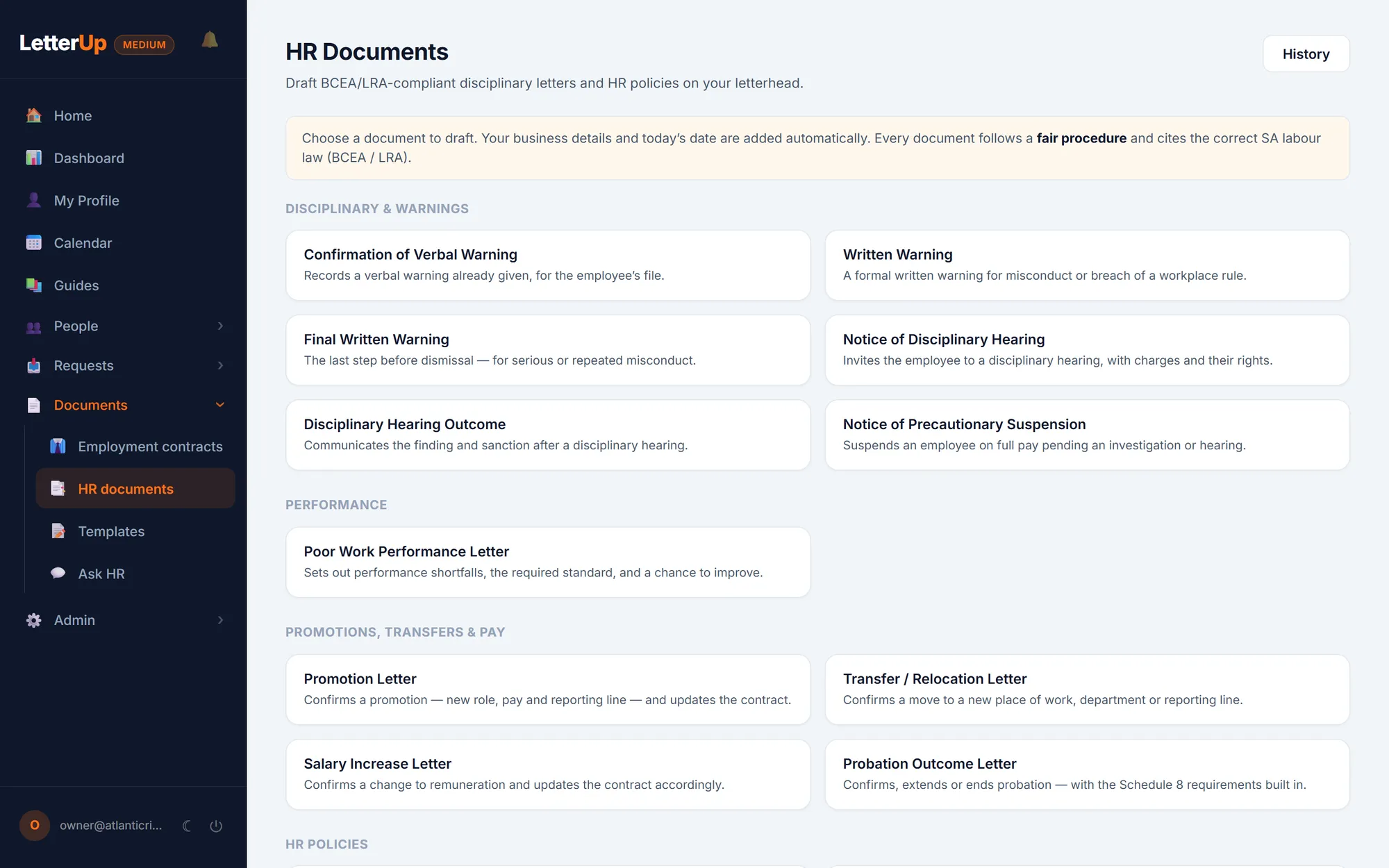Open the Calendar menu item

click(x=124, y=242)
